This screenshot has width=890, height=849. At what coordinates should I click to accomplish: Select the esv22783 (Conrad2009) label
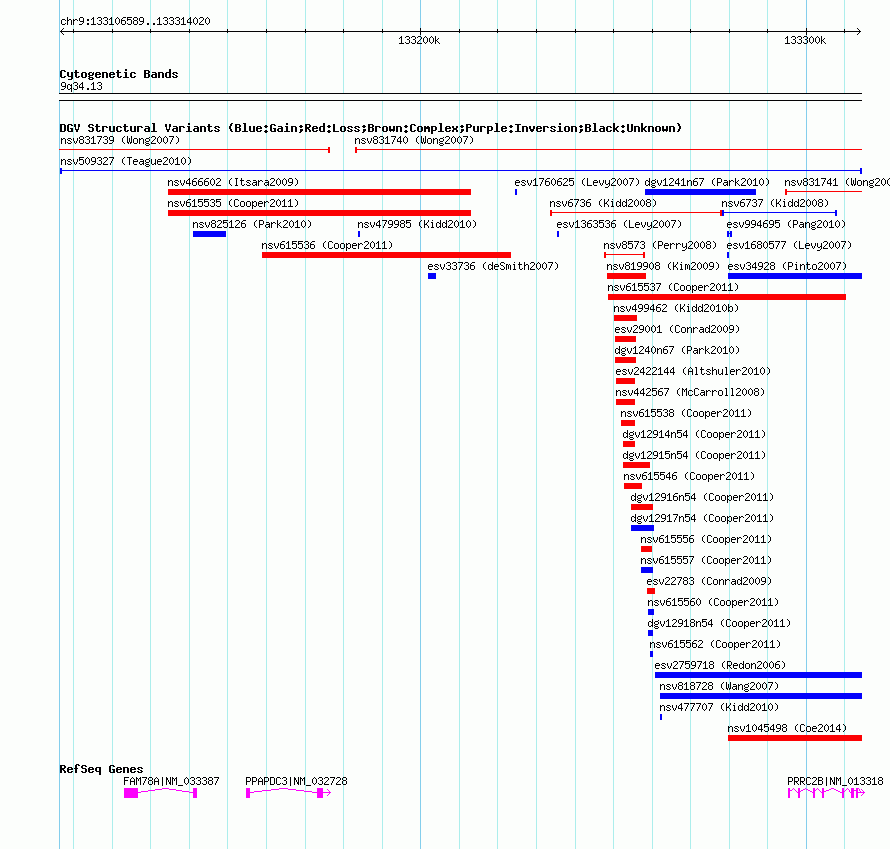[709, 581]
